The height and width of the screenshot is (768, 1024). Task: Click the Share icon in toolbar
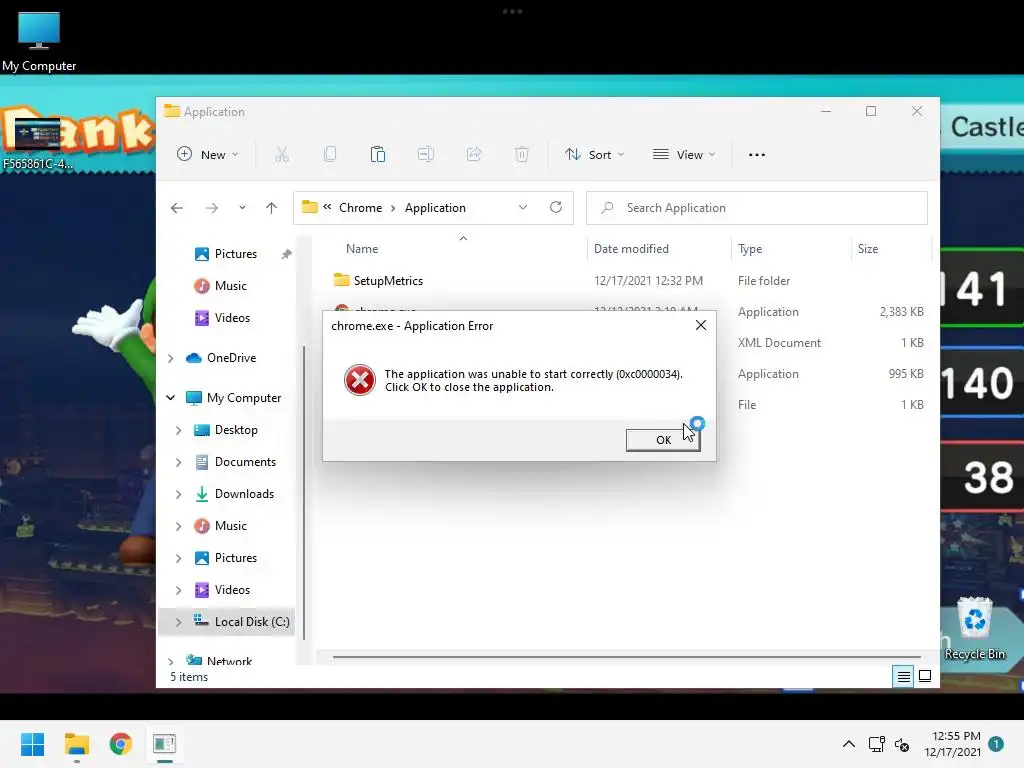pos(473,155)
